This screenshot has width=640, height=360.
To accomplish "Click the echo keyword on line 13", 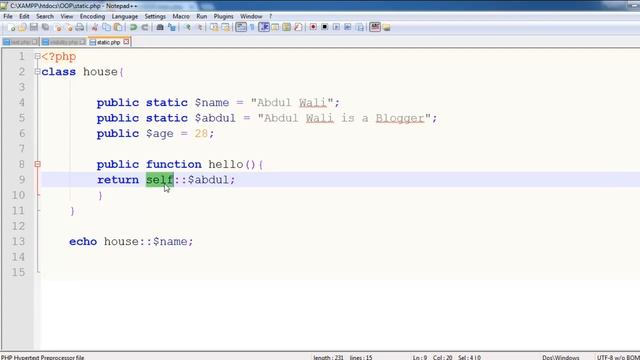I will (83, 241).
